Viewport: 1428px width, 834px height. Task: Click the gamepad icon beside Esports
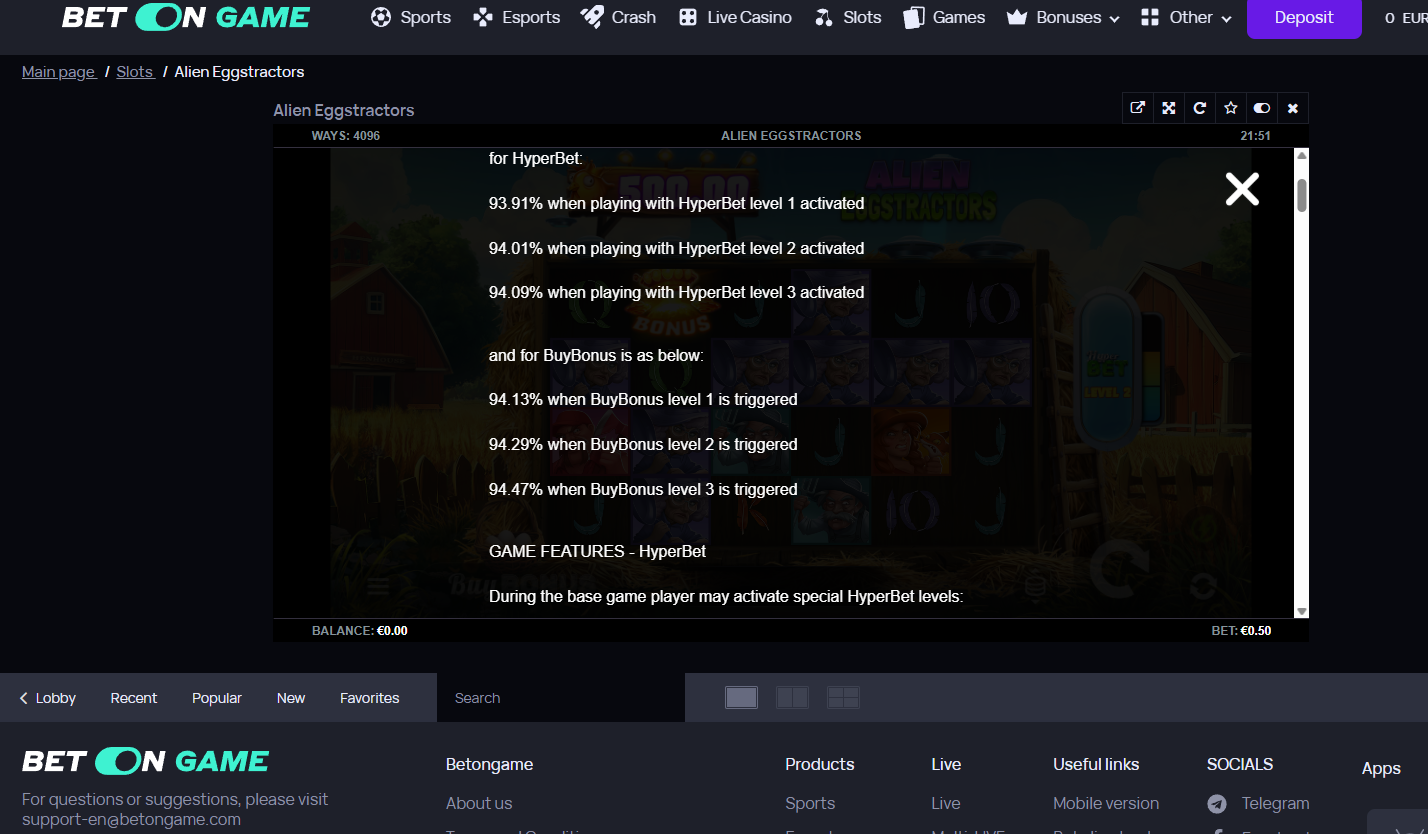coord(484,17)
